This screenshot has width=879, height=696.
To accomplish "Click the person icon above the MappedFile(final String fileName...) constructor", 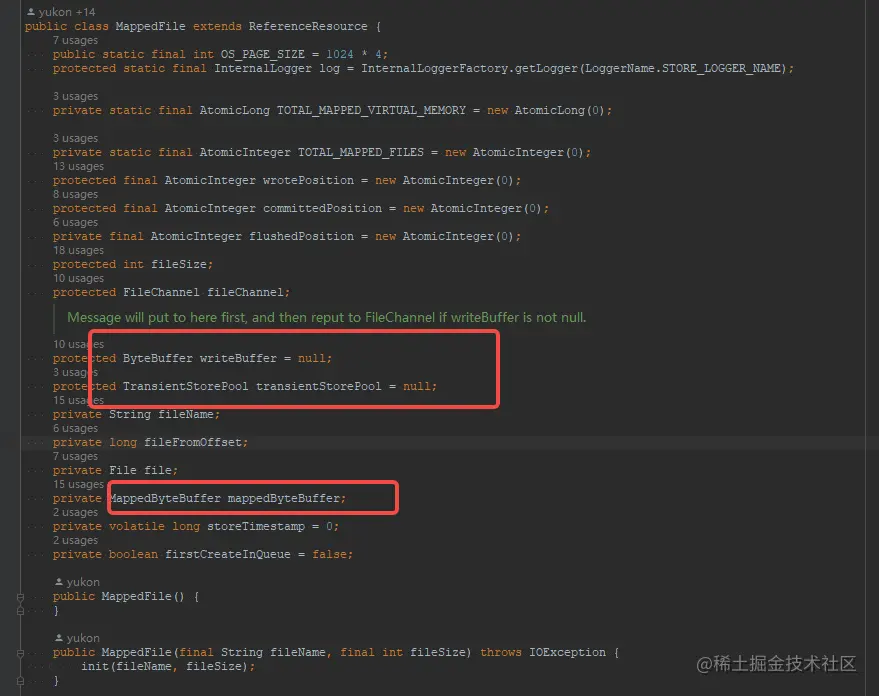I will click(59, 638).
